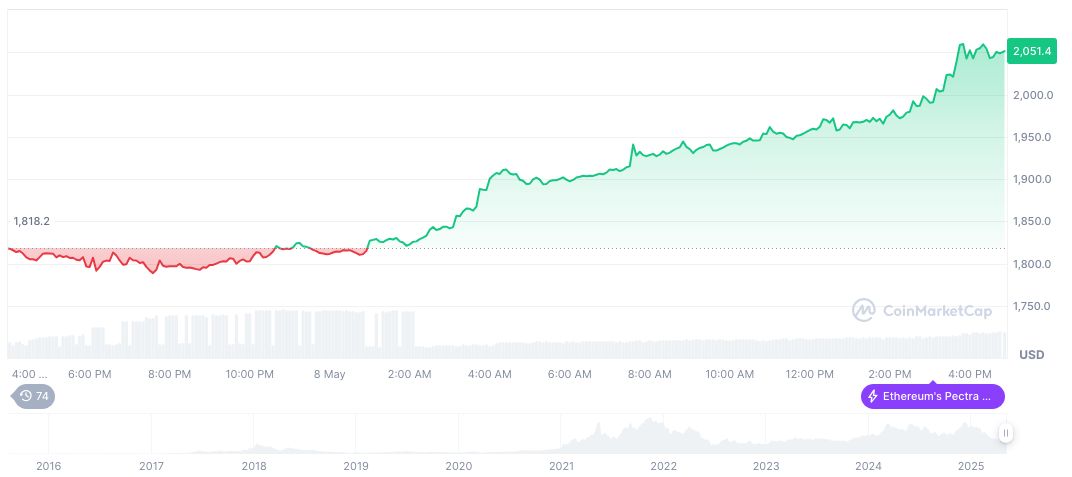1072x477 pixels.
Task: Open the Ethereum's Pectra event label
Action: [933, 396]
